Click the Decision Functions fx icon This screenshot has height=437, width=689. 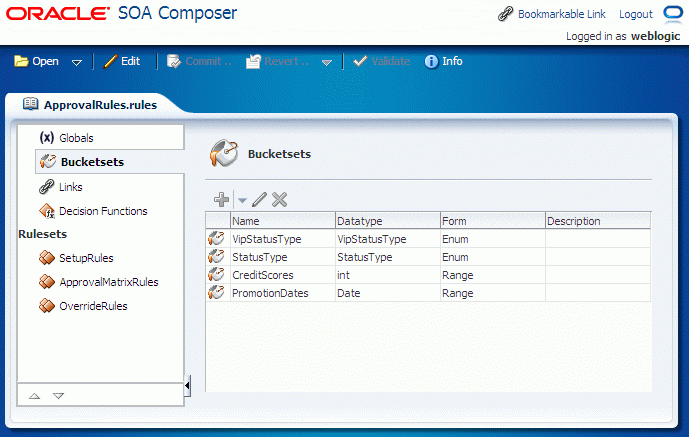tap(47, 211)
